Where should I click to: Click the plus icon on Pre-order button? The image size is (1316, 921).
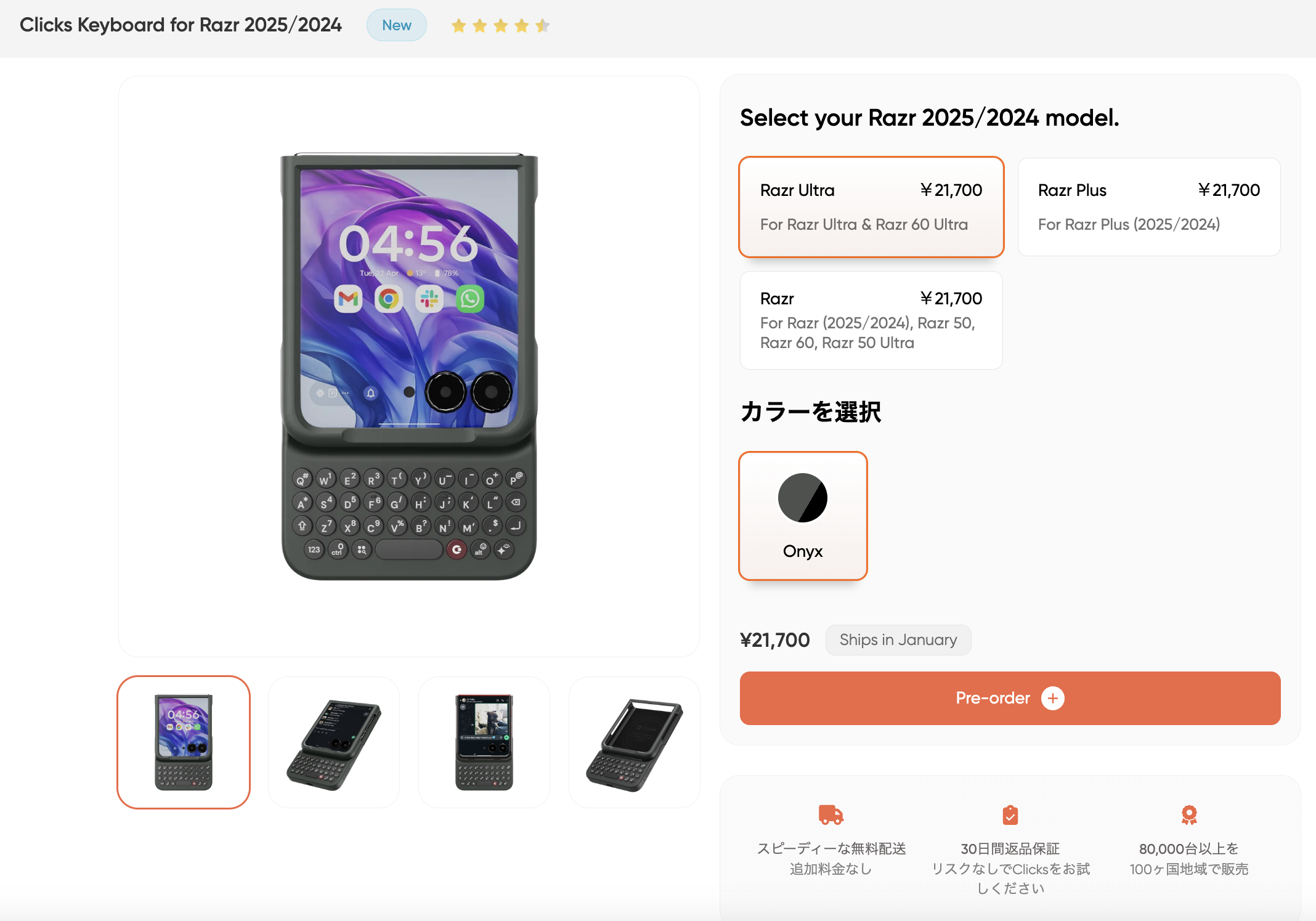pos(1052,698)
